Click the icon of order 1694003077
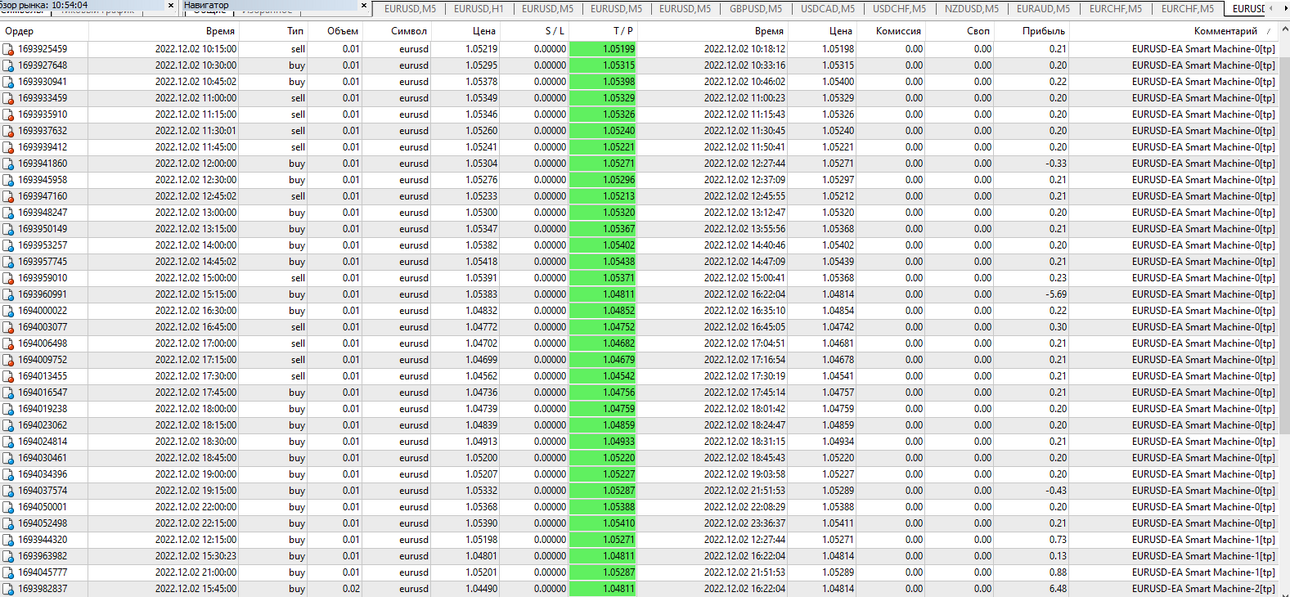 point(9,327)
